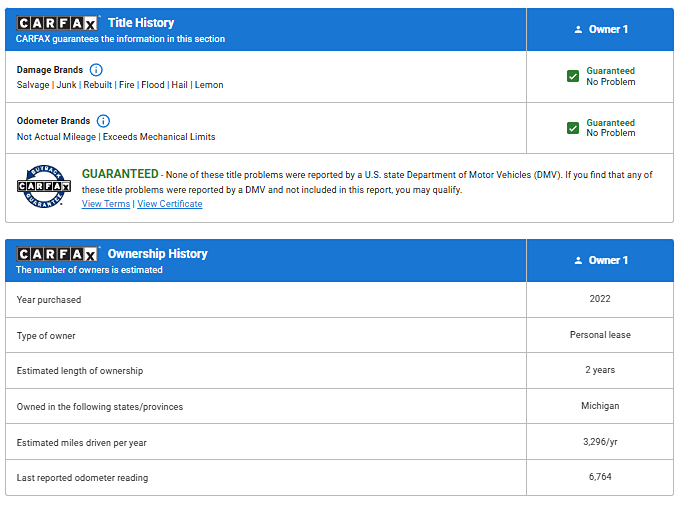The width and height of the screenshot is (677, 506).
Task: Click the CARFAX logo in Title History header
Action: click(58, 23)
